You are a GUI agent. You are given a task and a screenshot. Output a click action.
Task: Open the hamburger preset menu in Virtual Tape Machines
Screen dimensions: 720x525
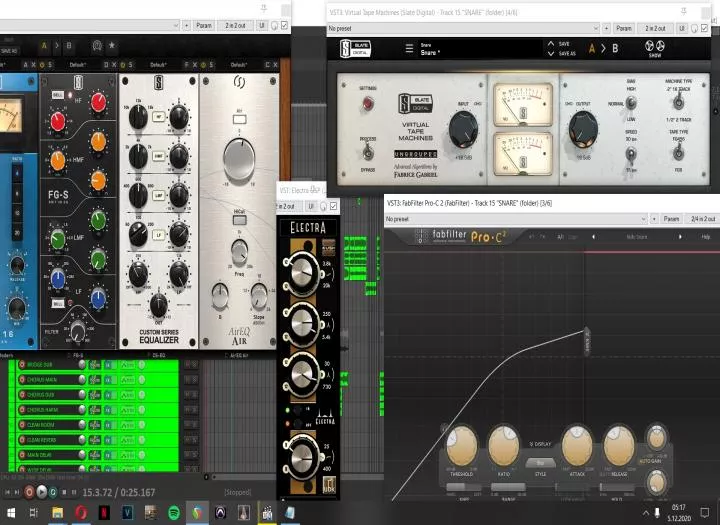point(409,48)
